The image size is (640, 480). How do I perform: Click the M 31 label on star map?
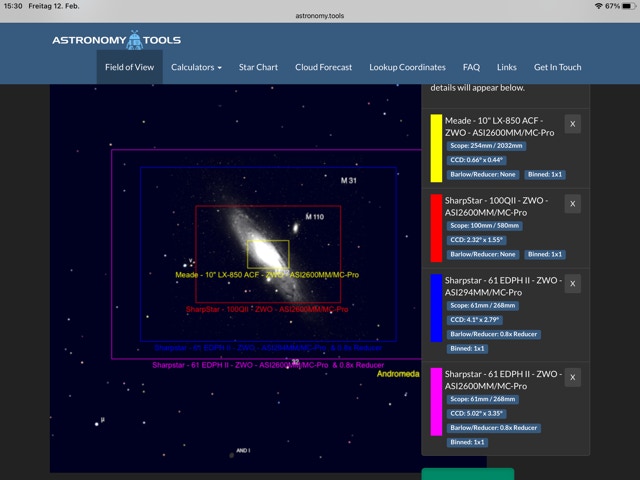[349, 180]
